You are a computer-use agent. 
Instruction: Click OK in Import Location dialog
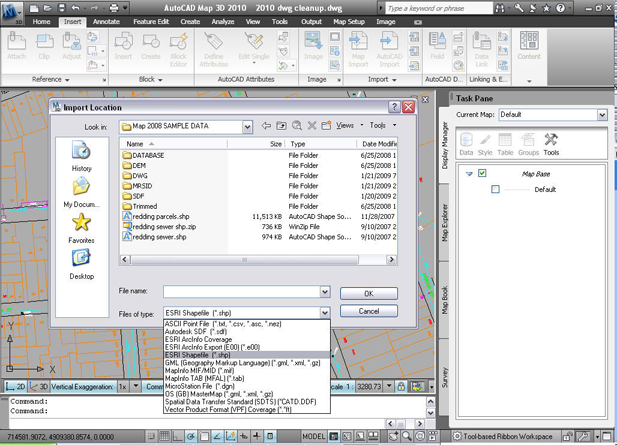click(x=369, y=294)
